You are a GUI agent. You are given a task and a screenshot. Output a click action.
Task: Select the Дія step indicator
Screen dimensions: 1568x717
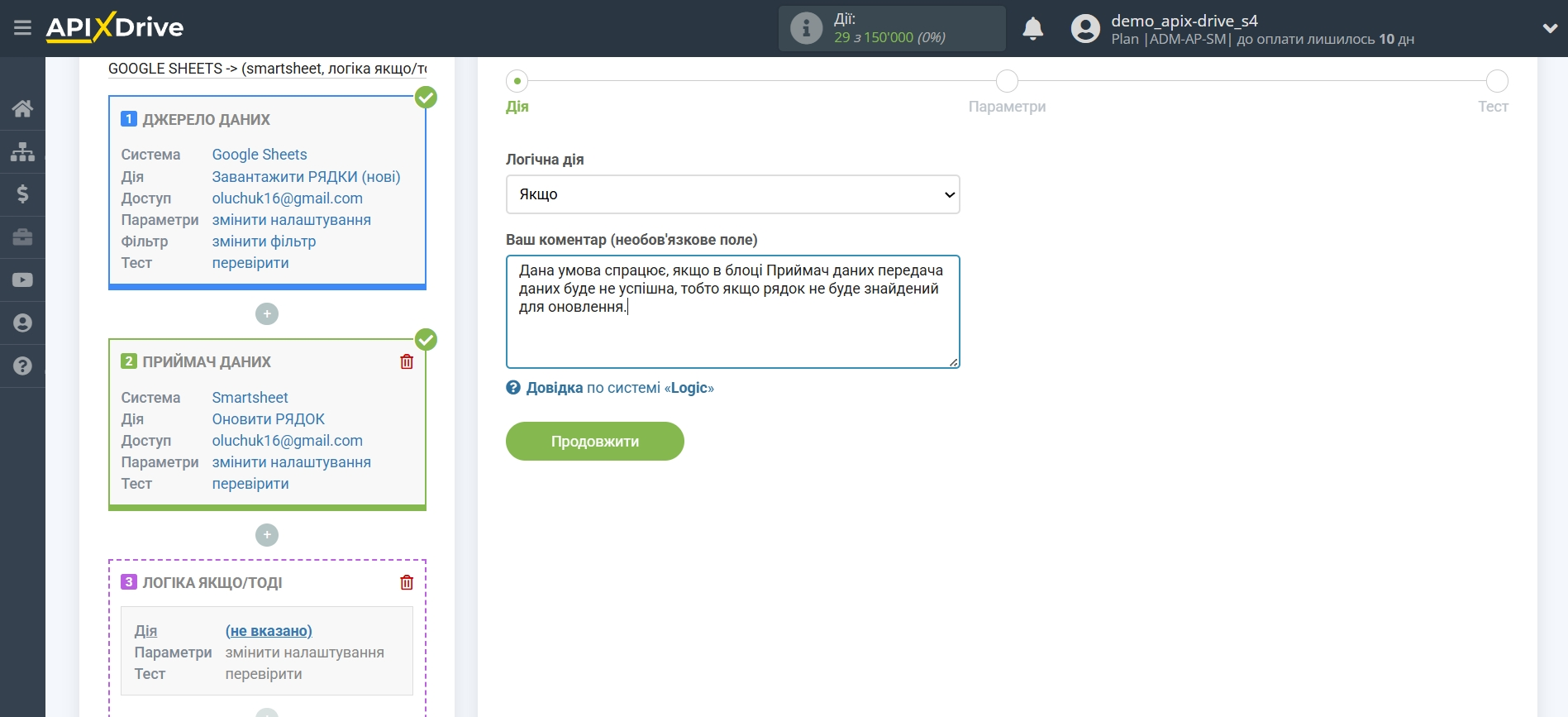pos(517,81)
